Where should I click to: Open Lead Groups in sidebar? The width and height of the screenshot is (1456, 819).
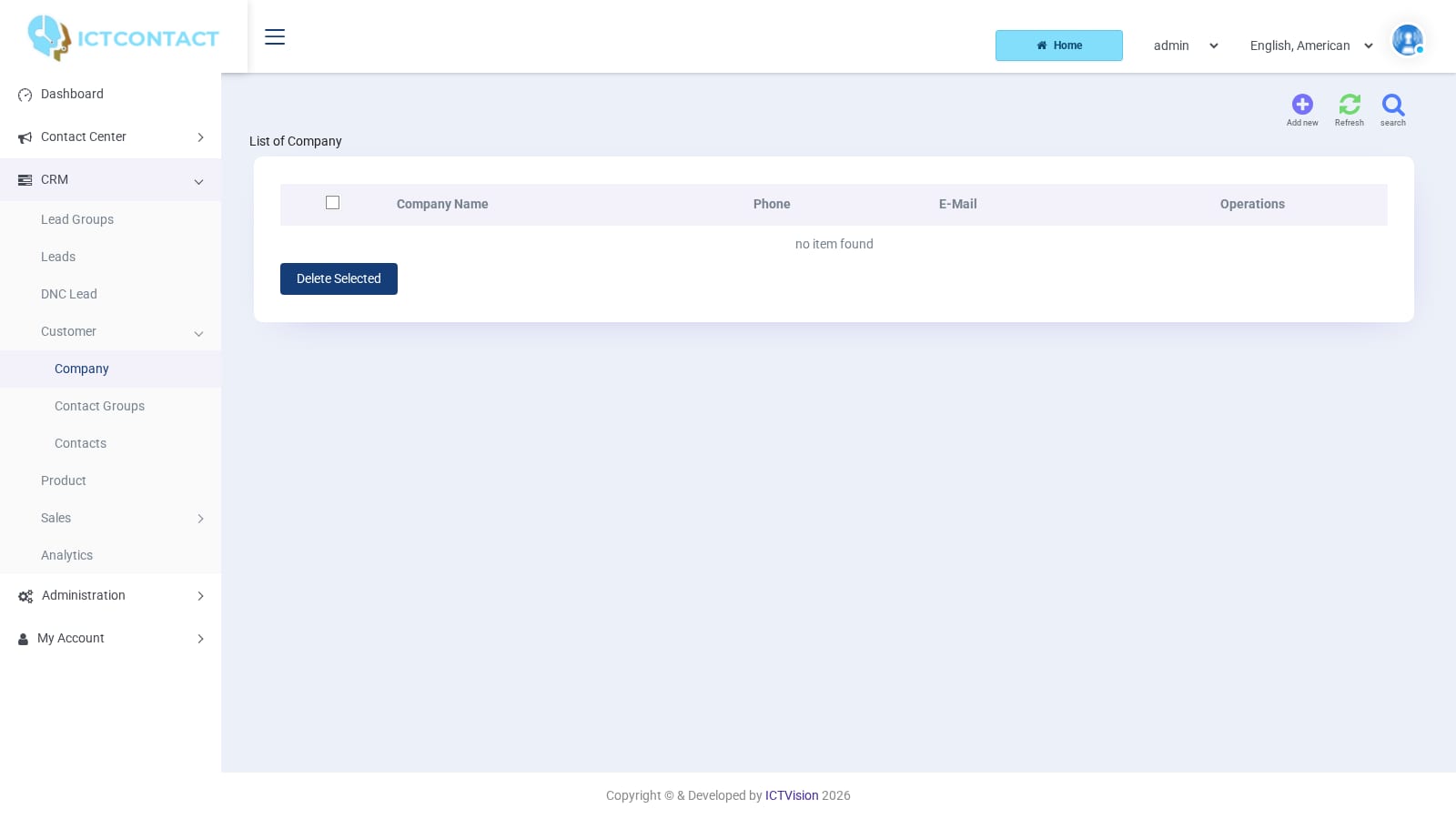[77, 219]
